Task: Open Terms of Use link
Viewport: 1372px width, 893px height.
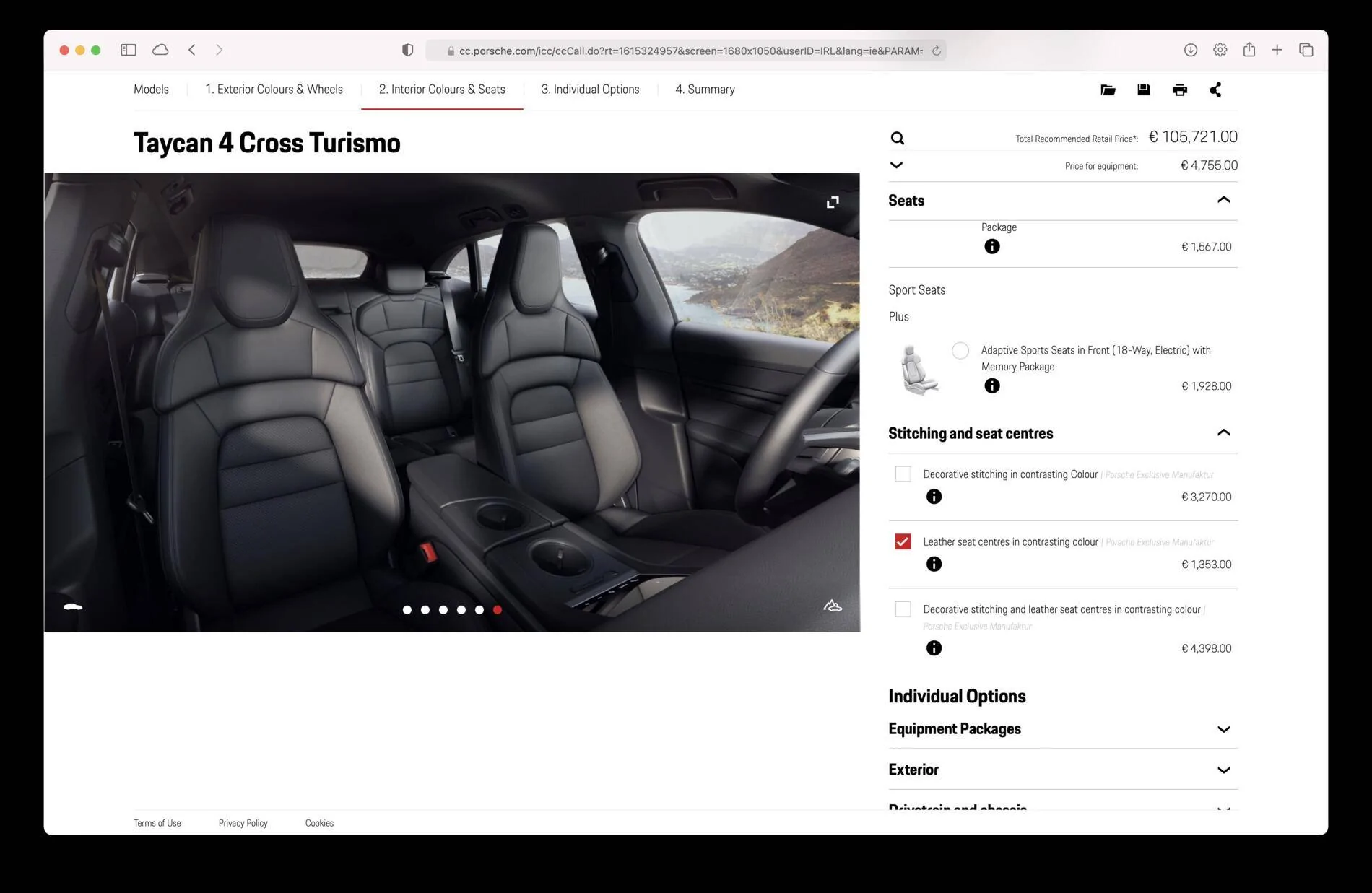Action: [157, 823]
